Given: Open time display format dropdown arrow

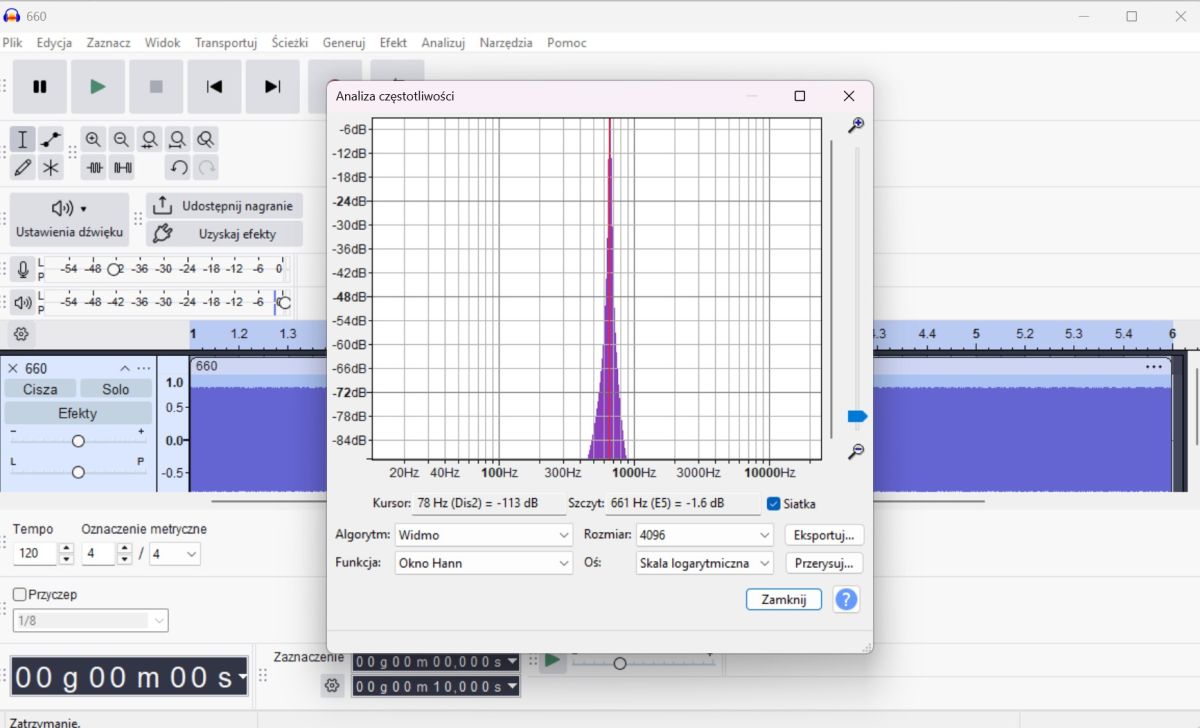Looking at the screenshot, I should 242,677.
